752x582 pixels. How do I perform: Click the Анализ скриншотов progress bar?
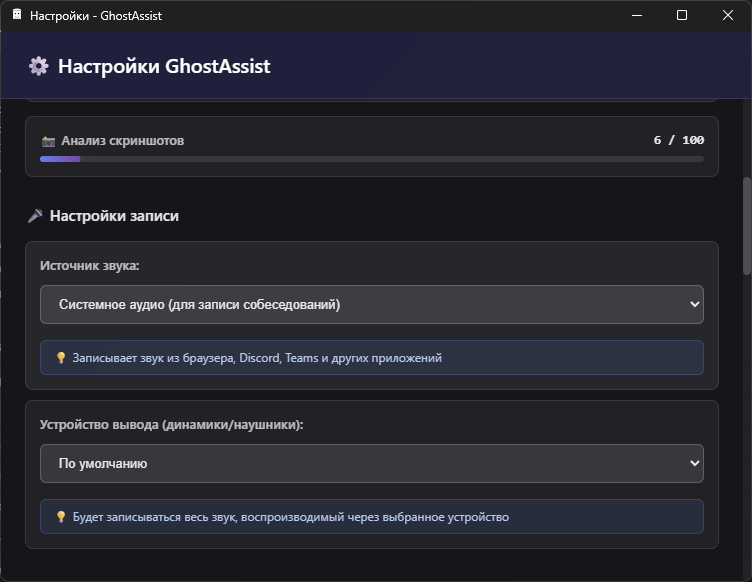pyautogui.click(x=371, y=159)
